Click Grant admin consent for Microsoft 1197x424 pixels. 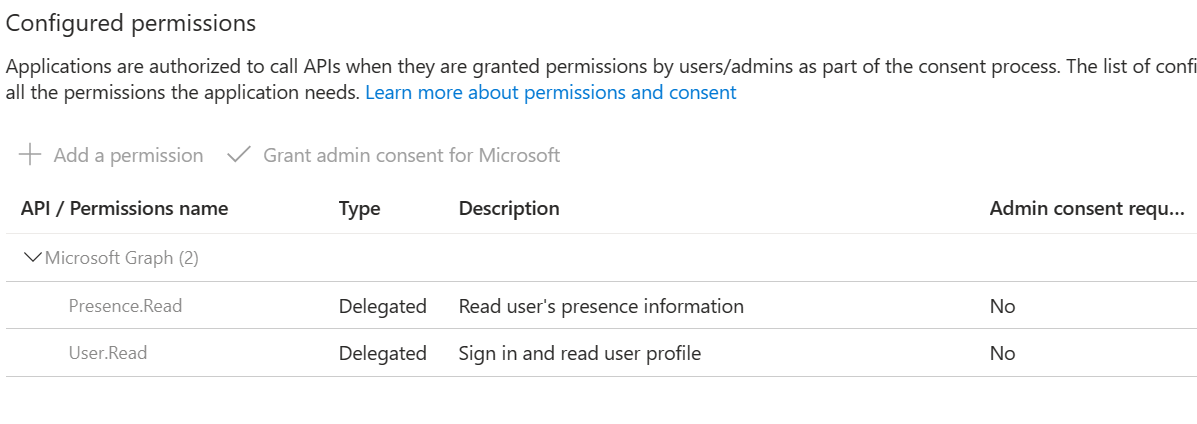(x=411, y=155)
